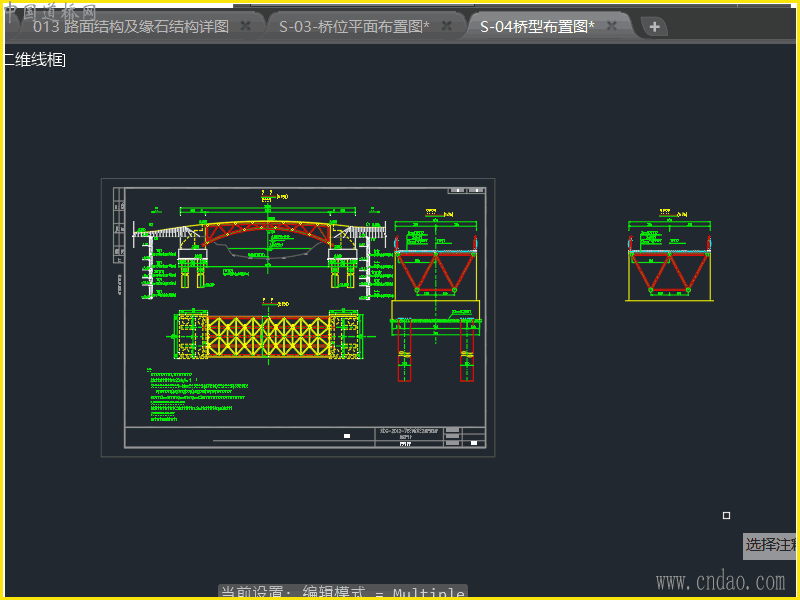Image resolution: width=800 pixels, height=600 pixels.
Task: Close the 013 路面结构 drawing tab
Action: point(246,26)
